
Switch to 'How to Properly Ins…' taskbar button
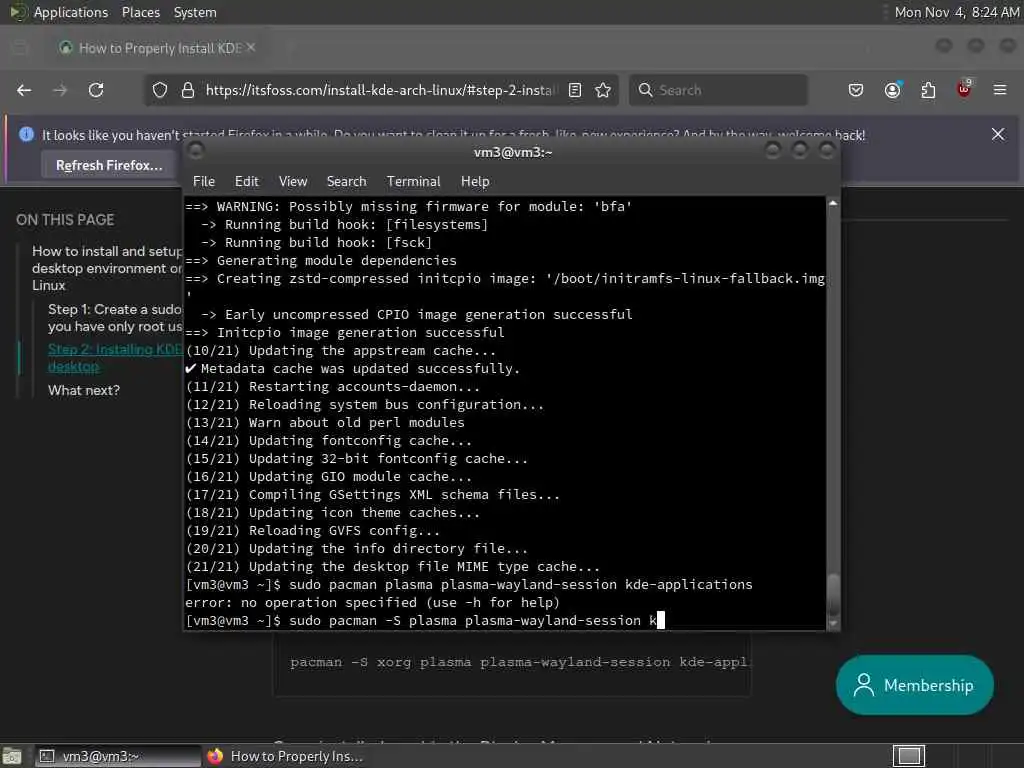coord(285,756)
